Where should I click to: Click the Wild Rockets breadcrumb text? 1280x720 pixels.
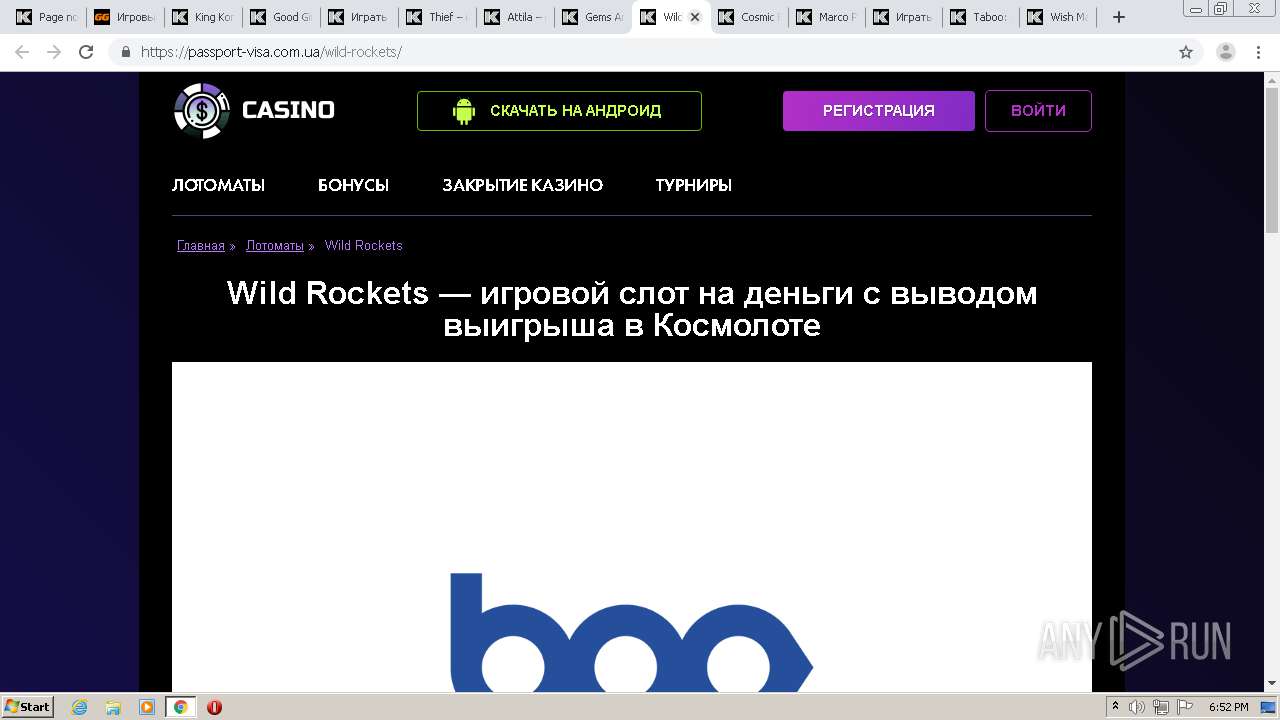pos(364,245)
